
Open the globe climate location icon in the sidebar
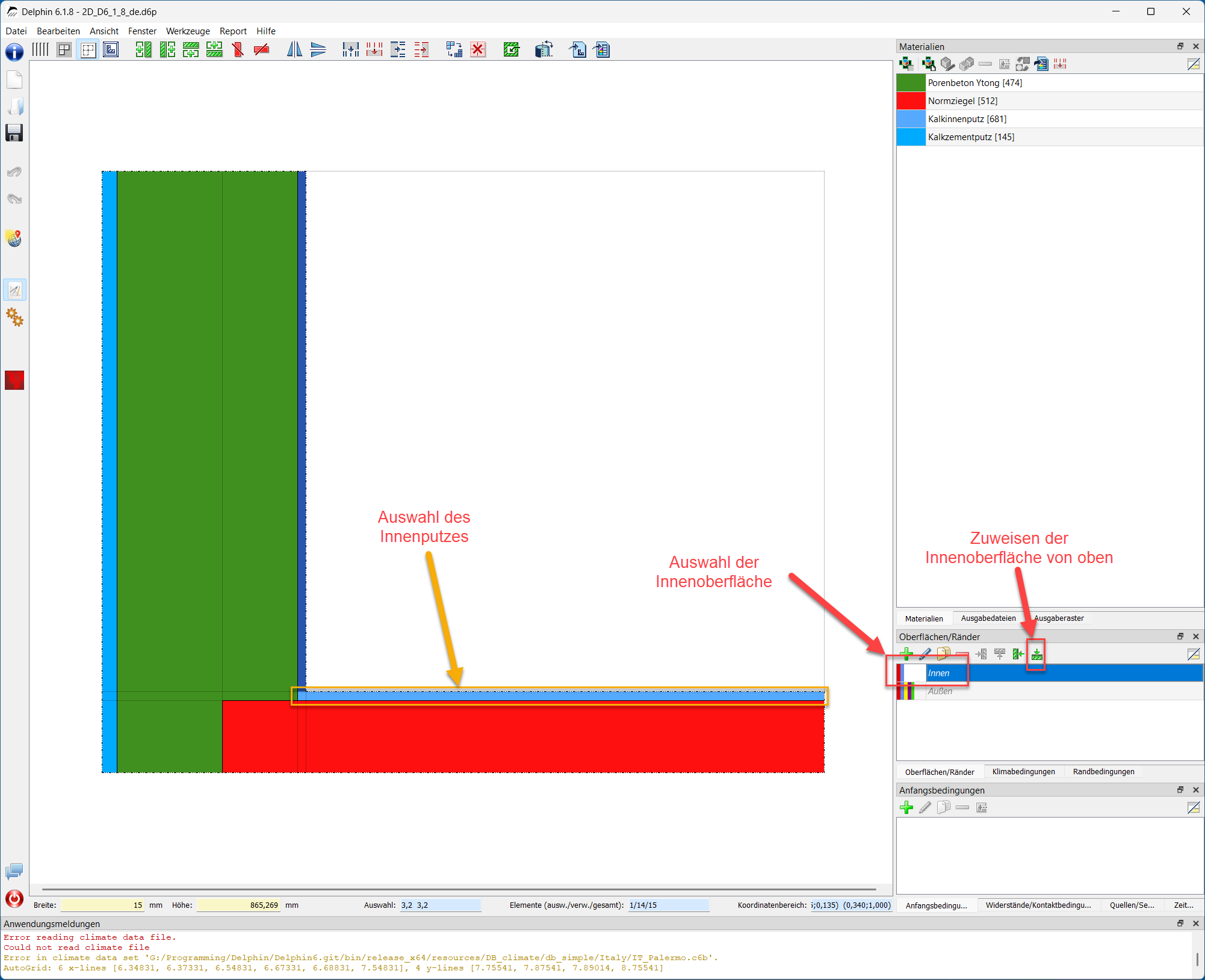[14, 238]
